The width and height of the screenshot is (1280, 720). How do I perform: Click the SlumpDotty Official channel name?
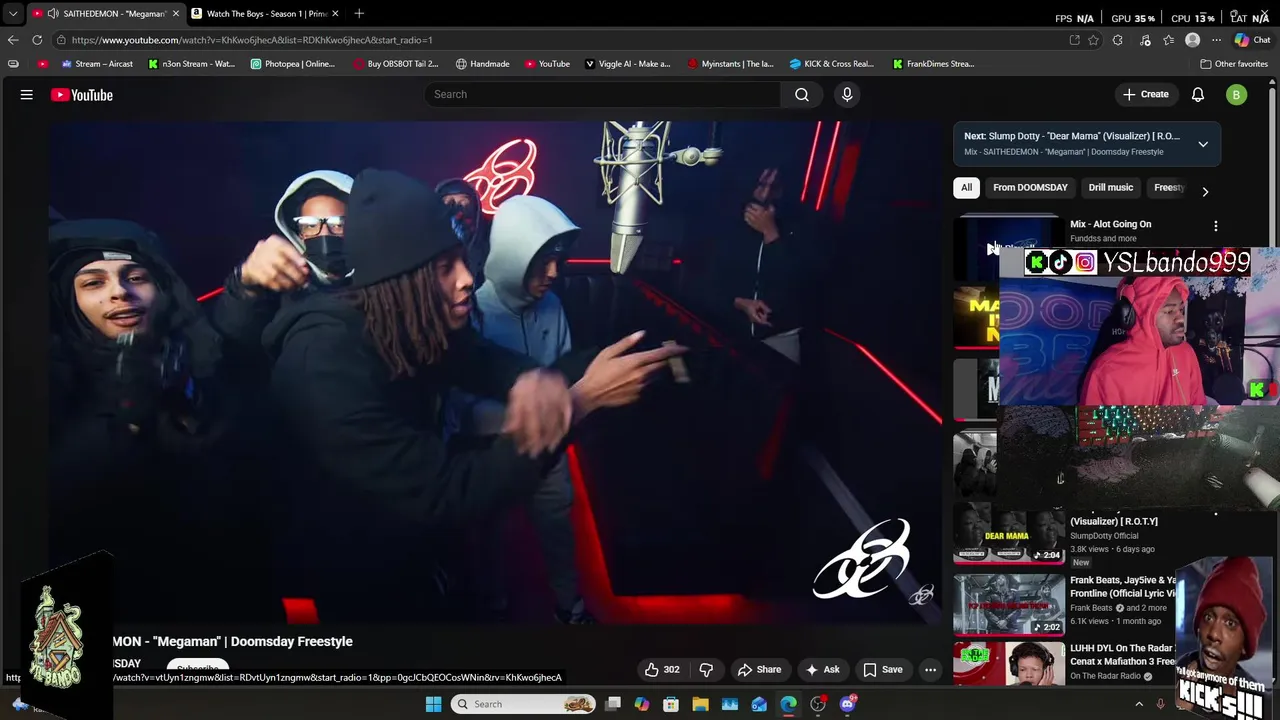[1104, 536]
